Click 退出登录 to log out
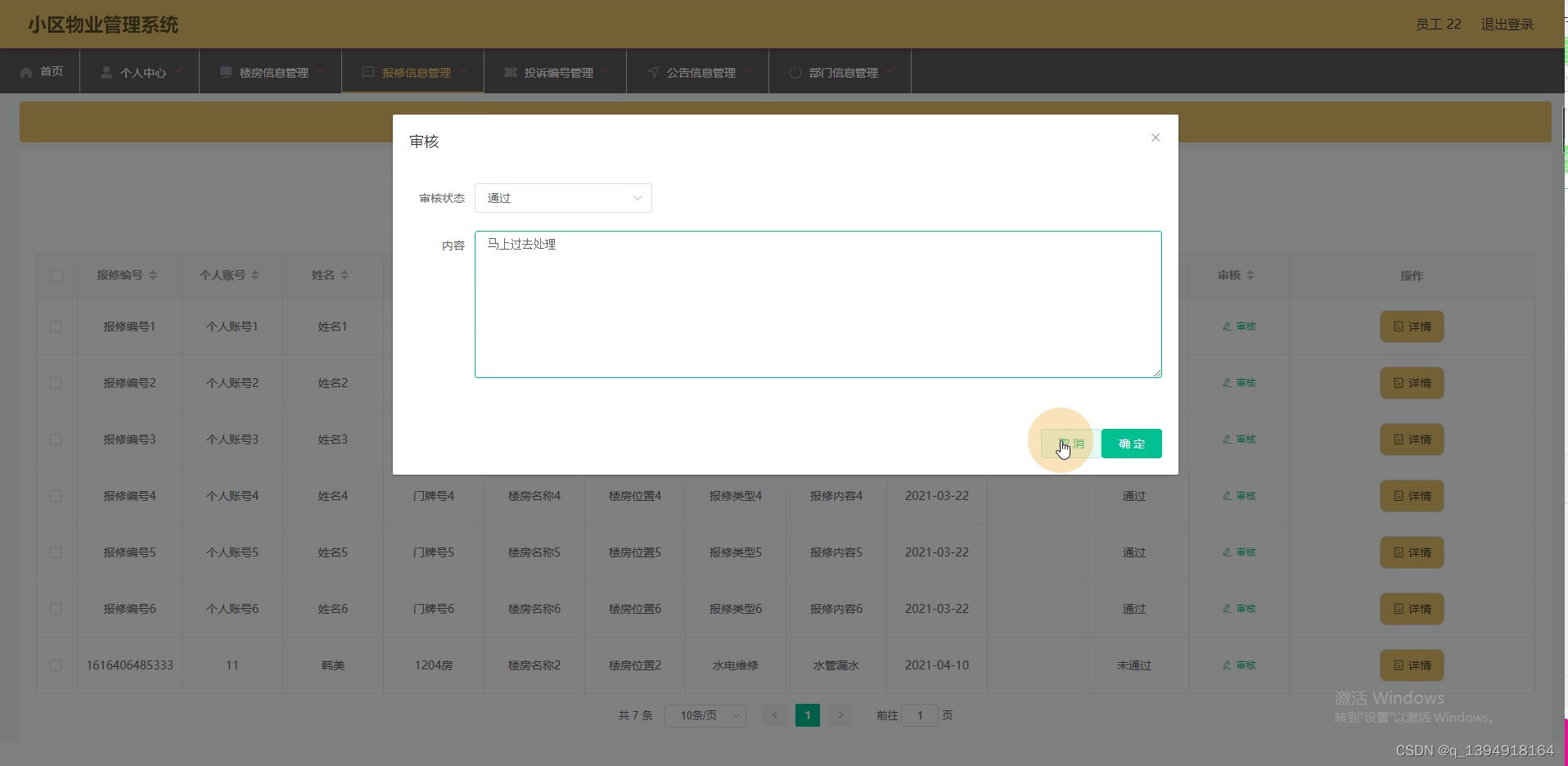This screenshot has width=1568, height=766. [1507, 25]
